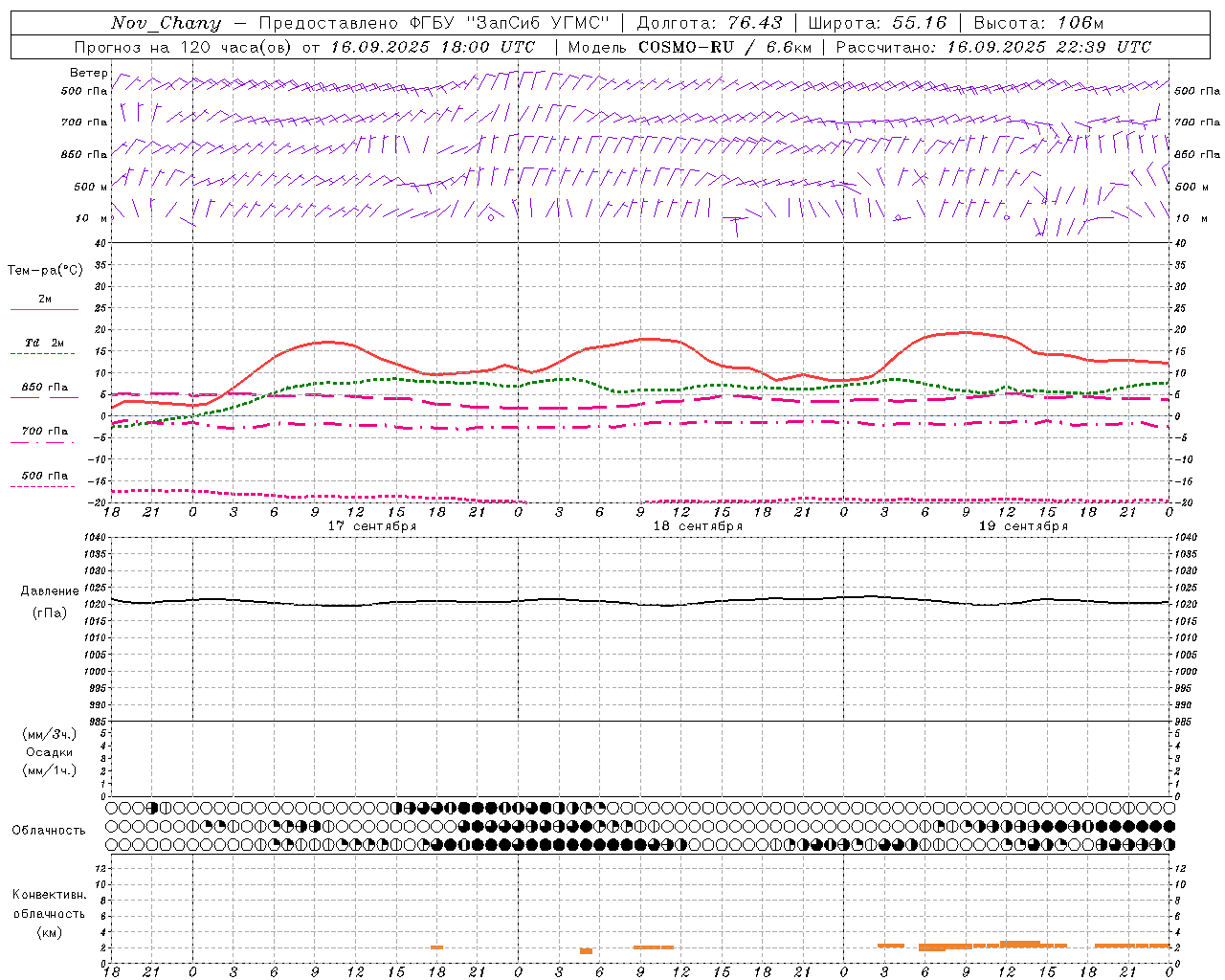Click the Долгота: 76.43 longitude value
The image size is (1225, 980).
click(709, 23)
